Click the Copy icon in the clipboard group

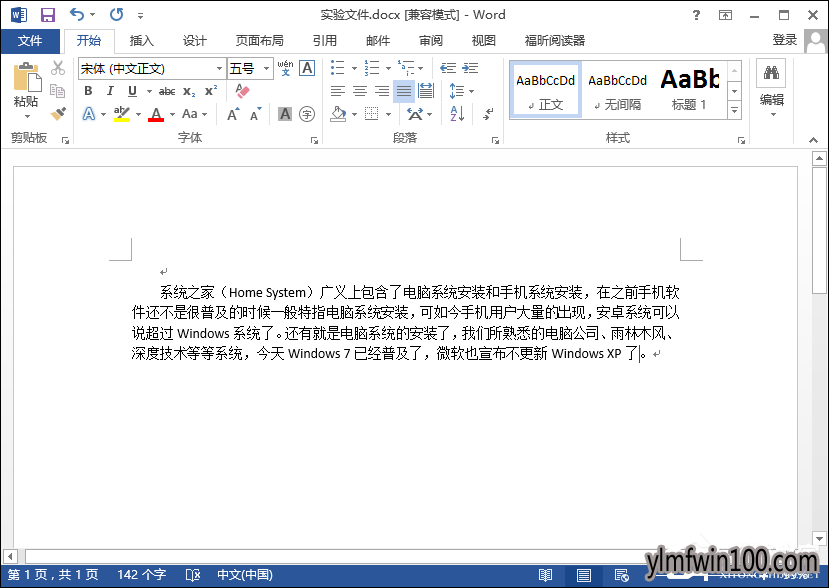click(x=57, y=91)
